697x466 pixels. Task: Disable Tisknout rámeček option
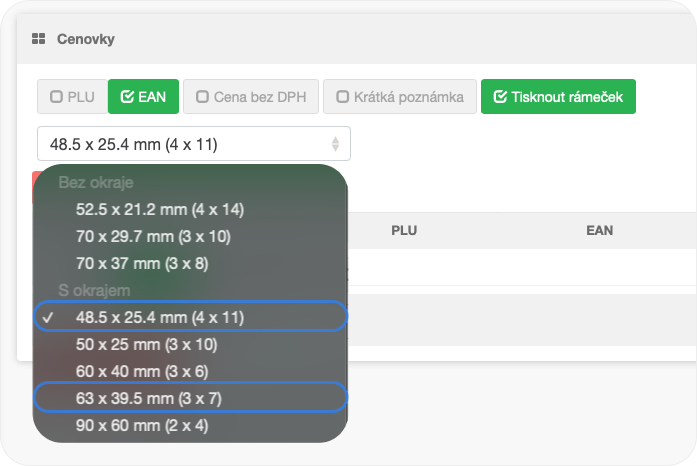(558, 97)
